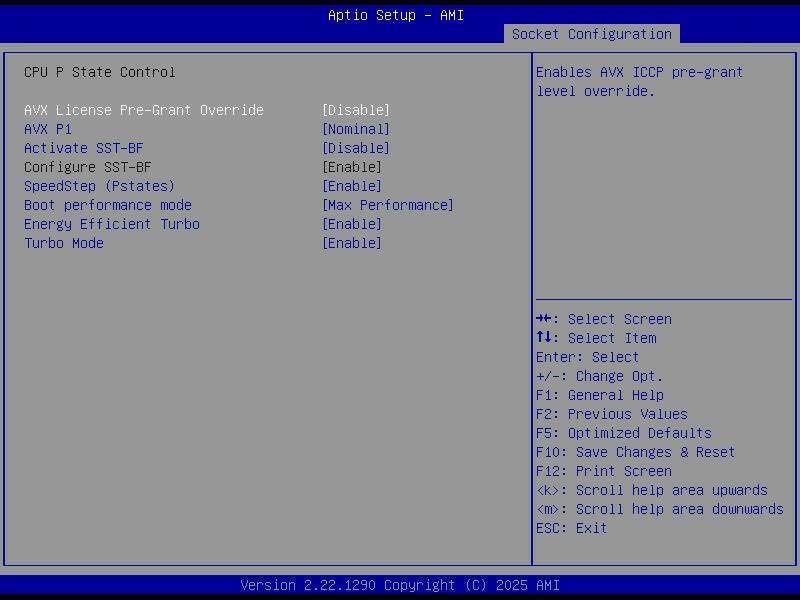The image size is (800, 600).
Task: Click the Aptio Setup - AMI title
Action: coord(396,15)
